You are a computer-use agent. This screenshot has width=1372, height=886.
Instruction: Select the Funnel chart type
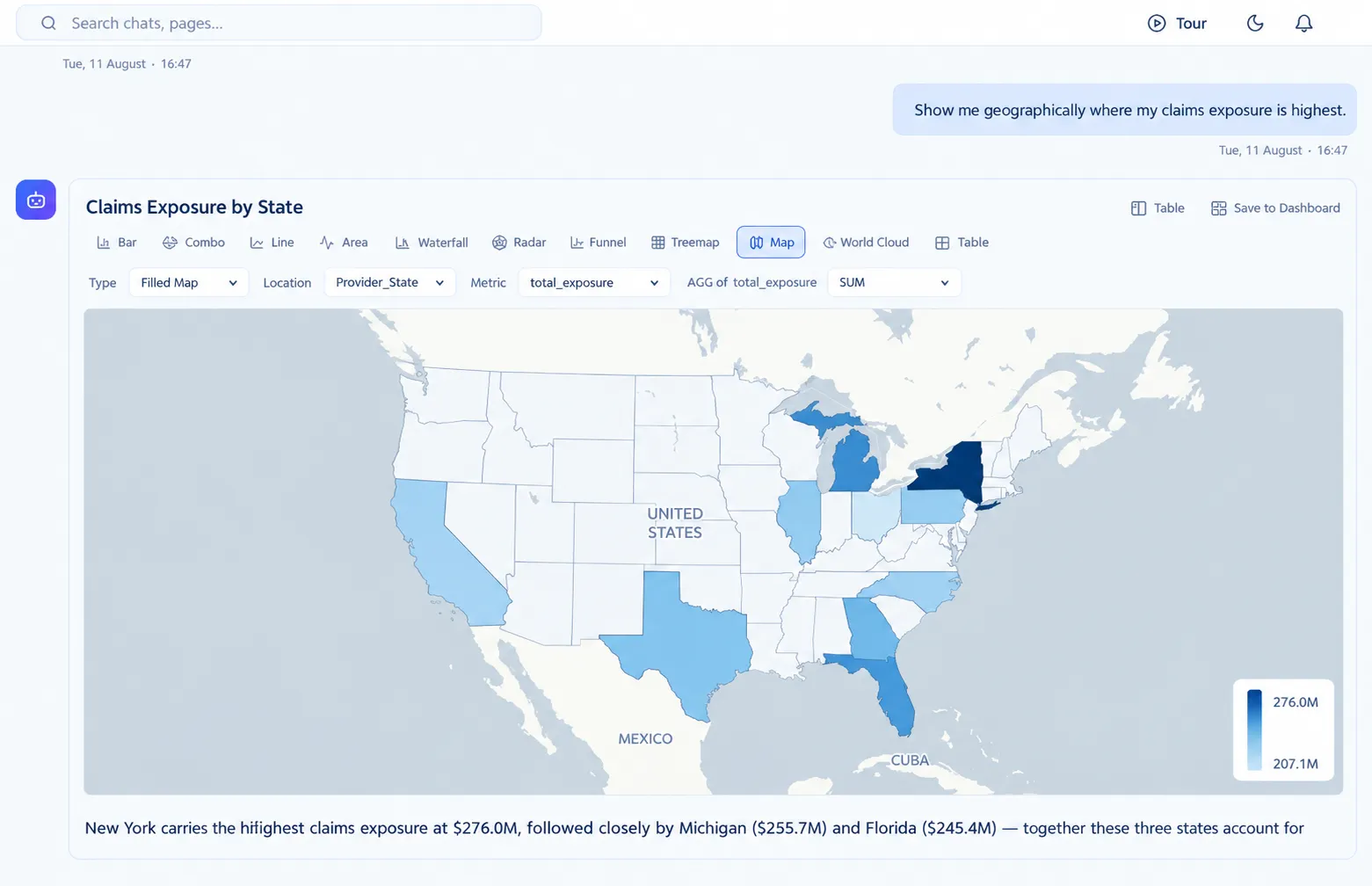coord(599,243)
